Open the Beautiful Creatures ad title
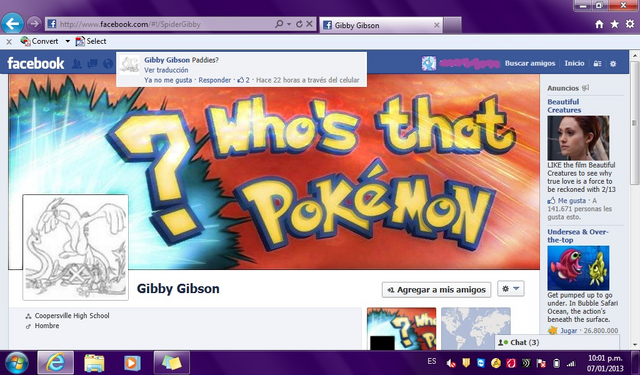The width and height of the screenshot is (640, 375). click(564, 106)
